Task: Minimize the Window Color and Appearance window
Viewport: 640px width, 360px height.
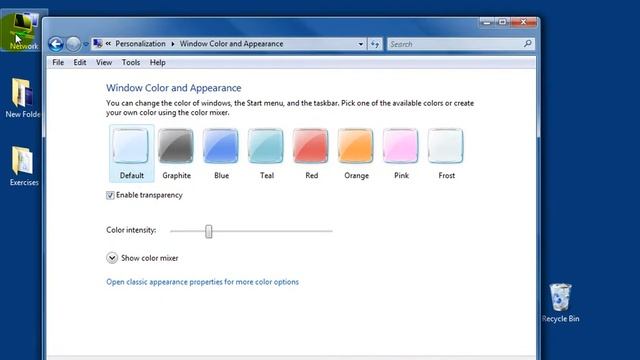Action: tap(487, 22)
